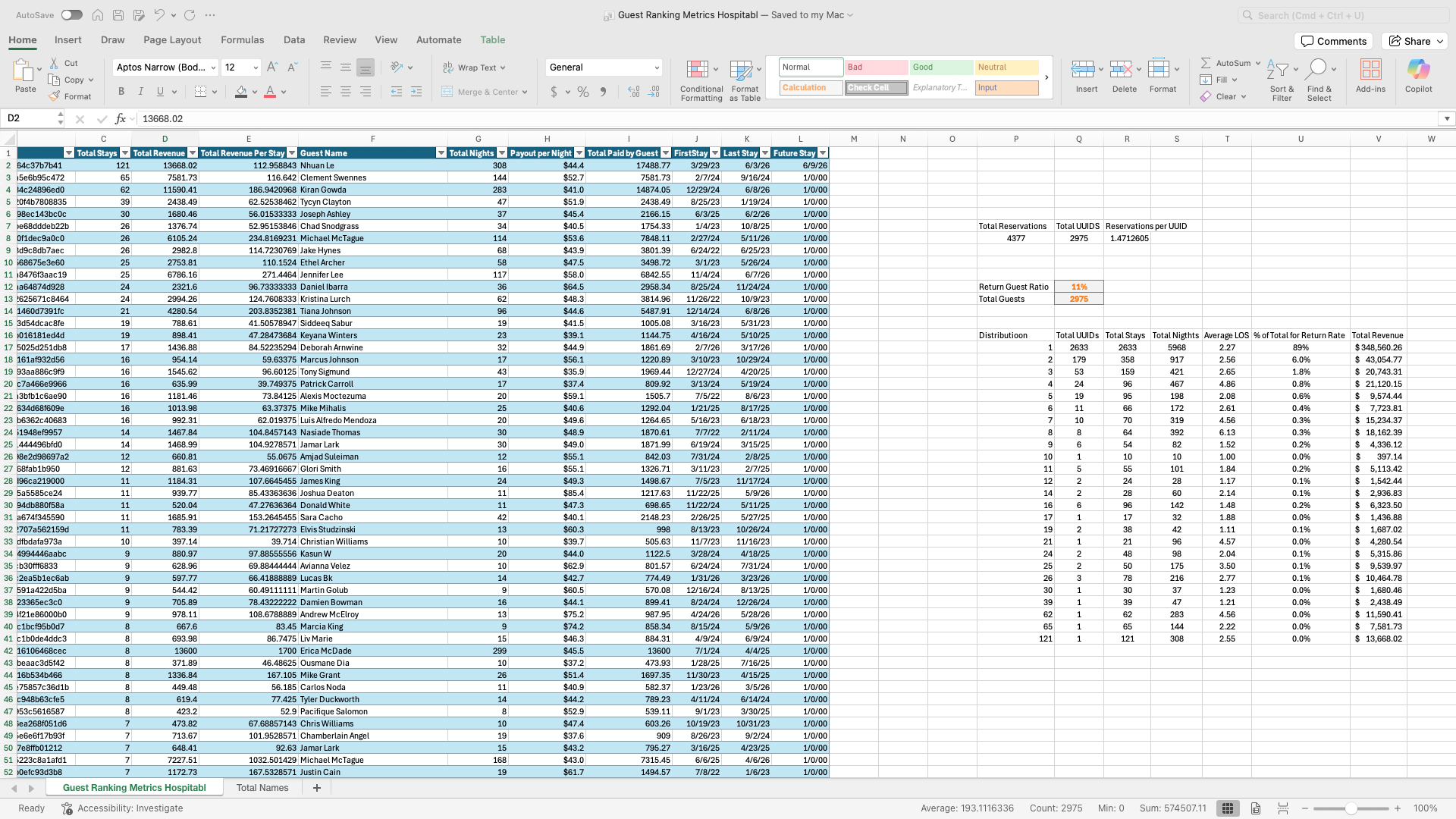Screen dimensions: 1456x819
Task: Click the percent style icon
Action: click(x=583, y=92)
